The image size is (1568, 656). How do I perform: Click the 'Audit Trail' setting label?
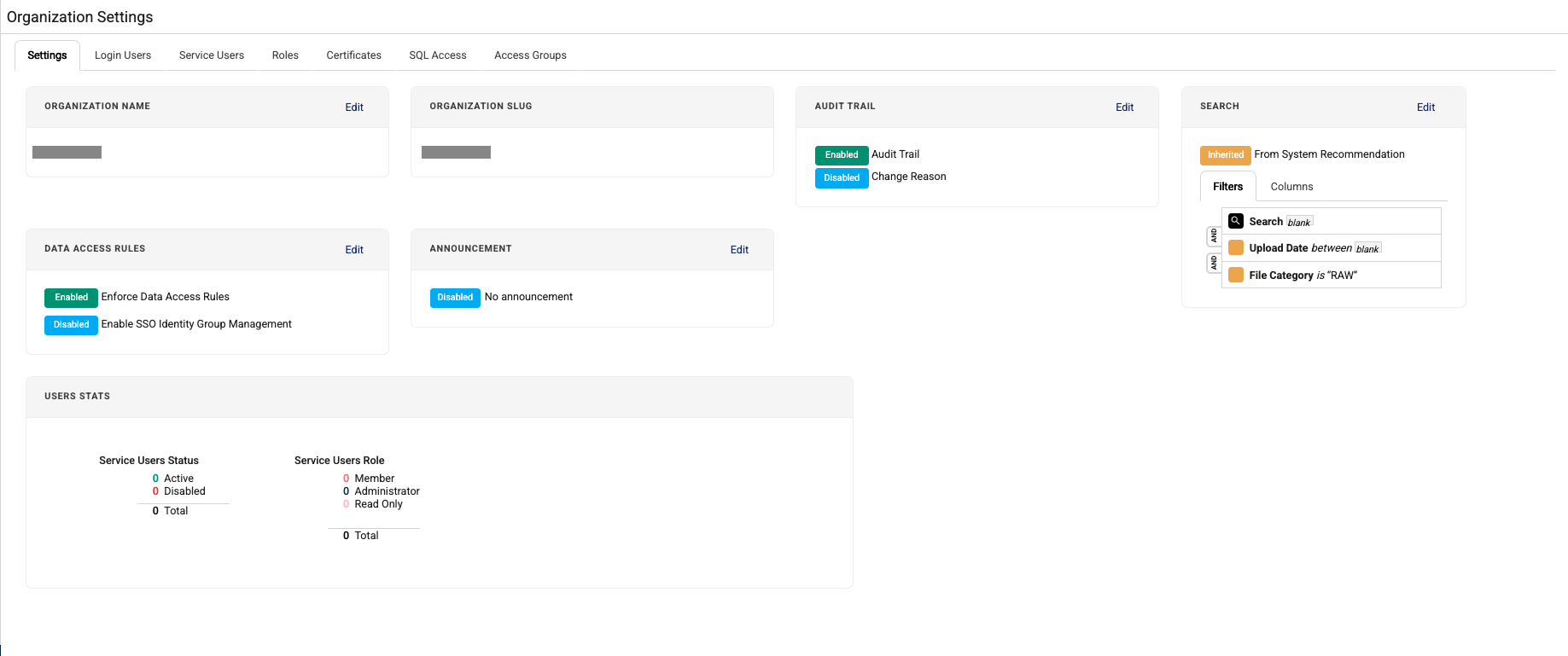click(x=895, y=154)
